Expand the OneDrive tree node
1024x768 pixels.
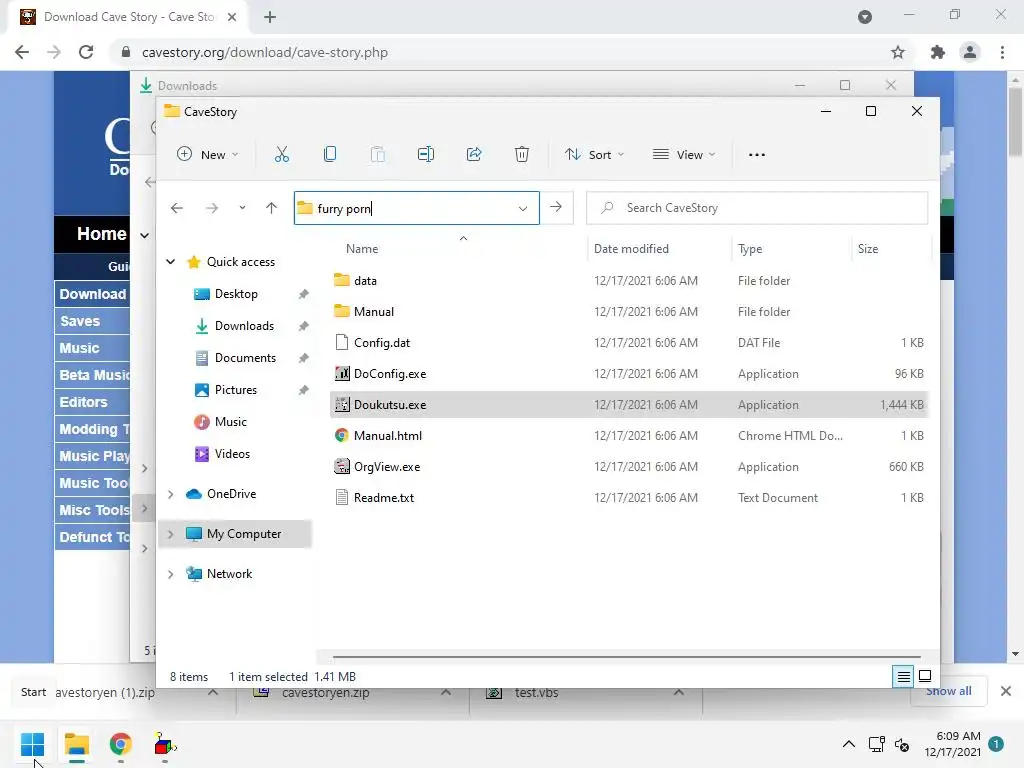coord(170,494)
